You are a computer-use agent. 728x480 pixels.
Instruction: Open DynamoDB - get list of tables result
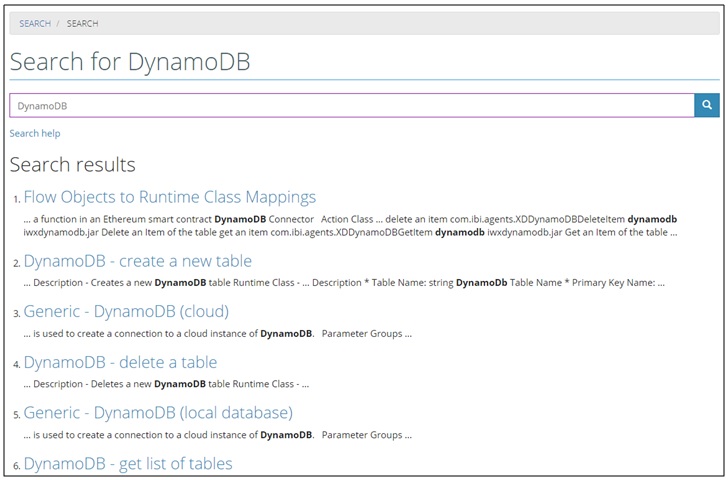(x=128, y=463)
